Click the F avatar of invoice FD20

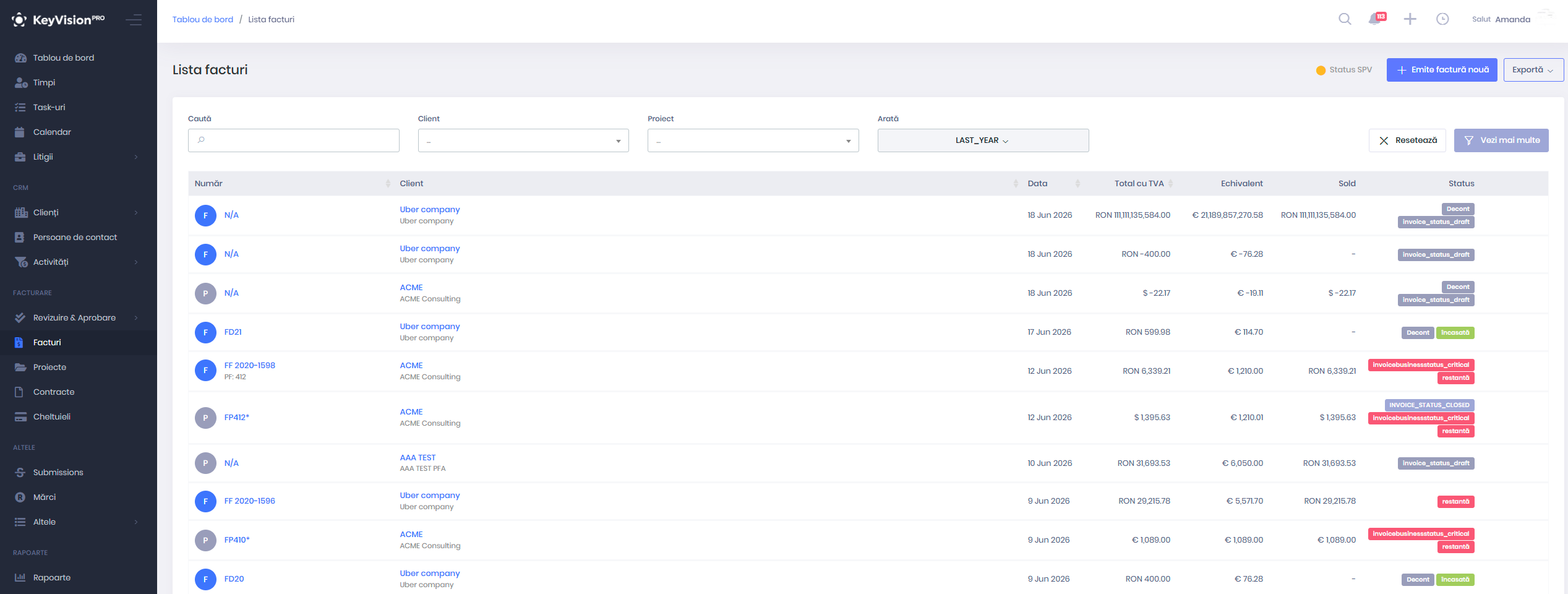coord(205,579)
